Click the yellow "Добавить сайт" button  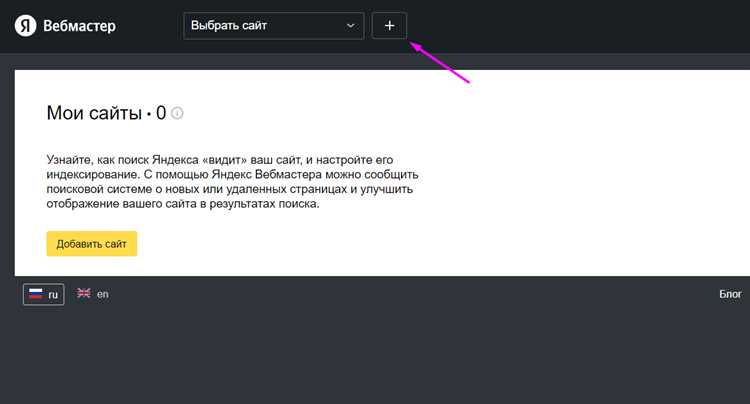click(x=92, y=244)
